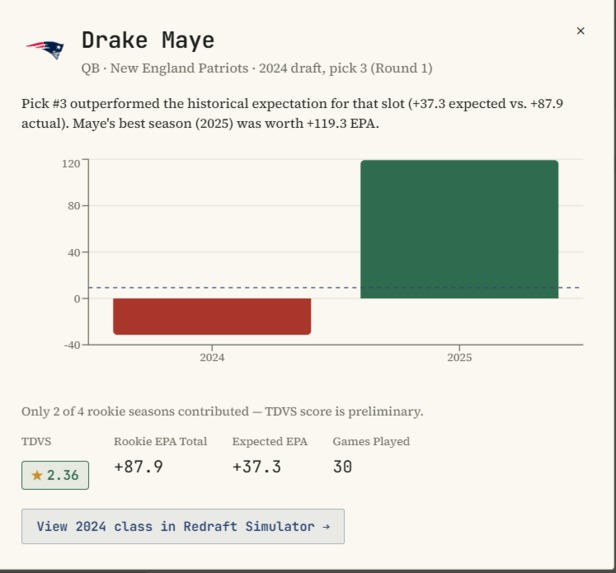Select the green 2025 season bar
The height and width of the screenshot is (573, 616).
pos(459,229)
